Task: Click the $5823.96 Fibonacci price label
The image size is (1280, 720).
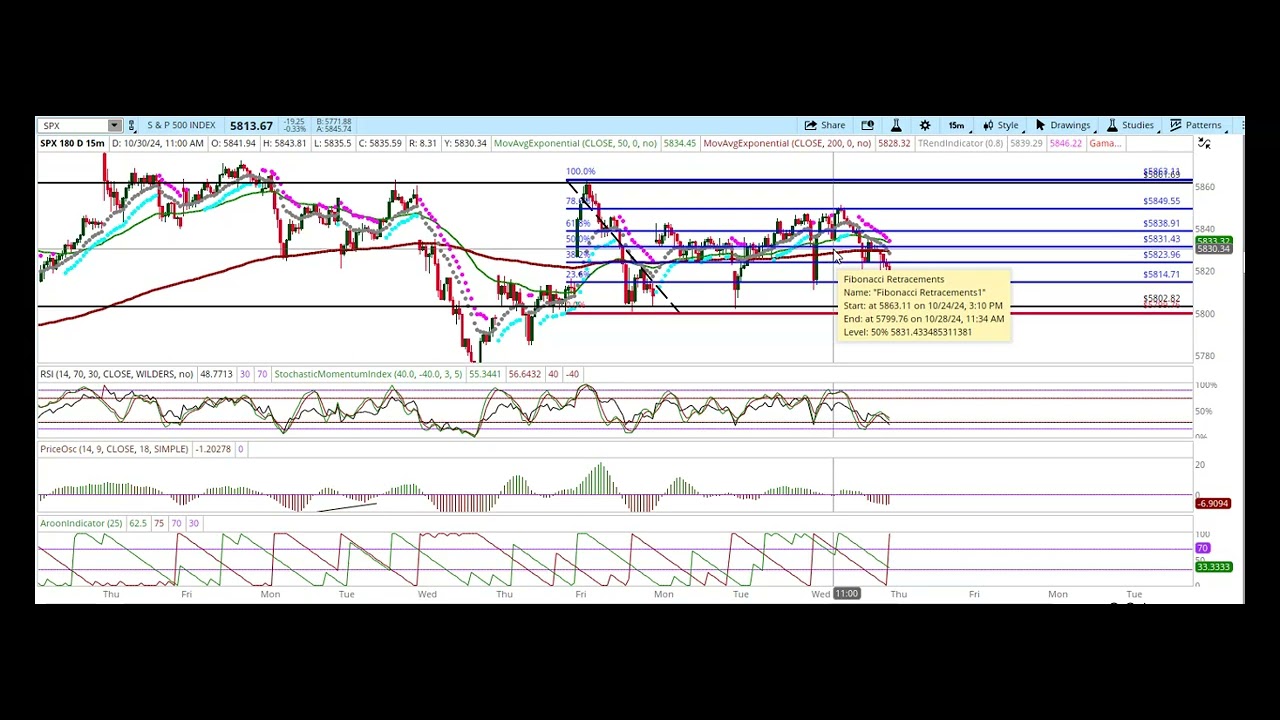Action: [x=1161, y=255]
